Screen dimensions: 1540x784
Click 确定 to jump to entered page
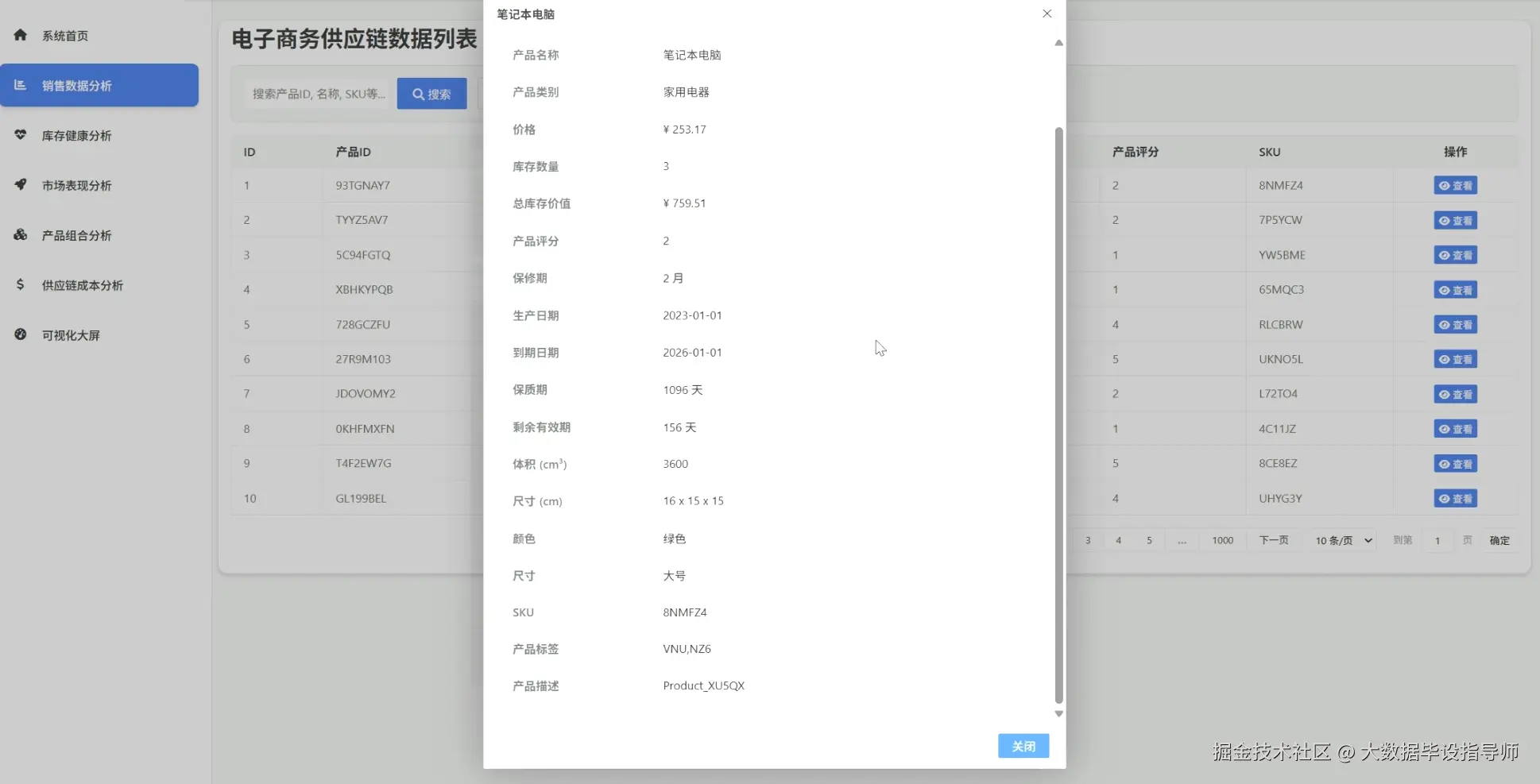coord(1499,539)
